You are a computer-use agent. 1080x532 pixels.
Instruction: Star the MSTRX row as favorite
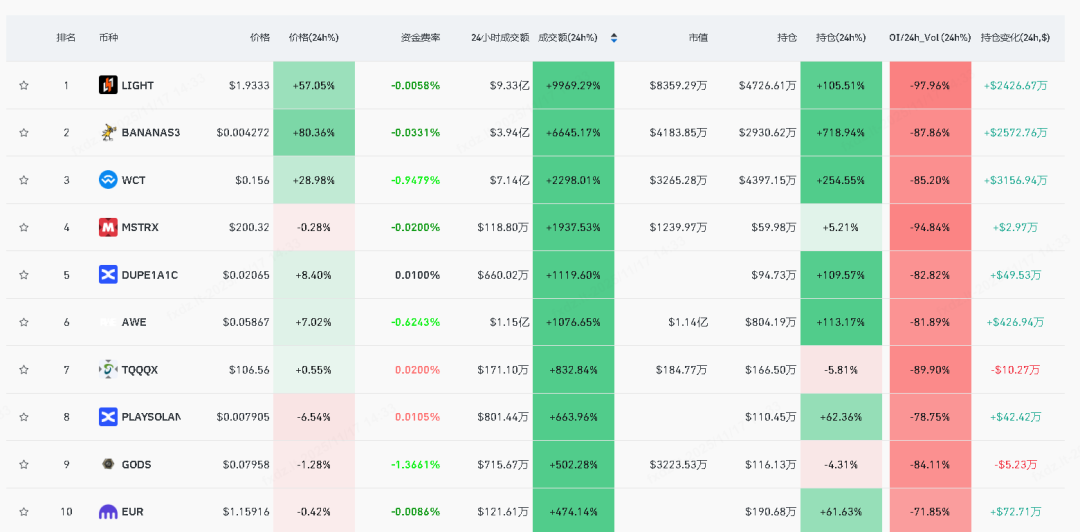[24, 227]
